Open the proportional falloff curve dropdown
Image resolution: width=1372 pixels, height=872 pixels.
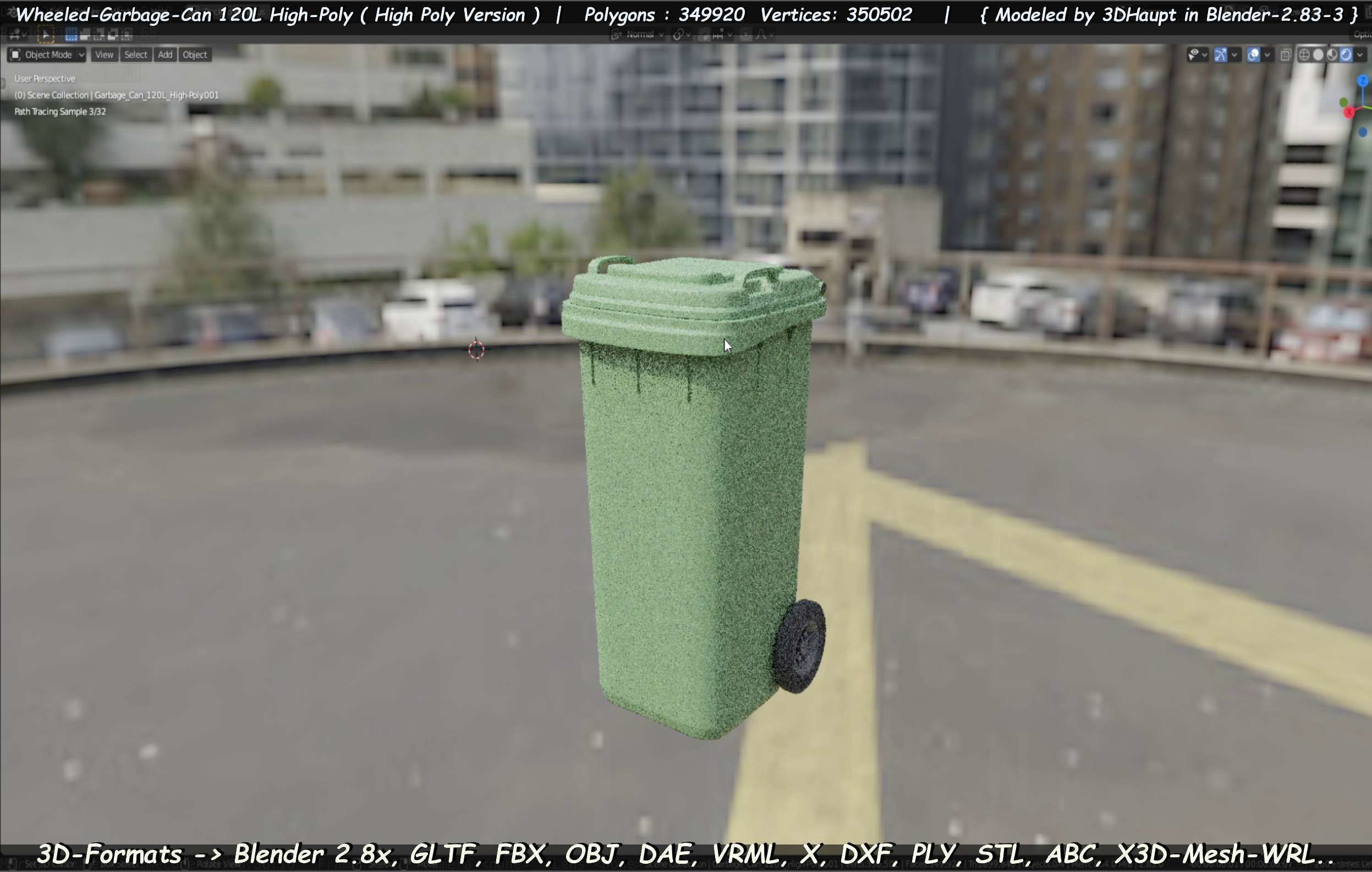tap(764, 35)
